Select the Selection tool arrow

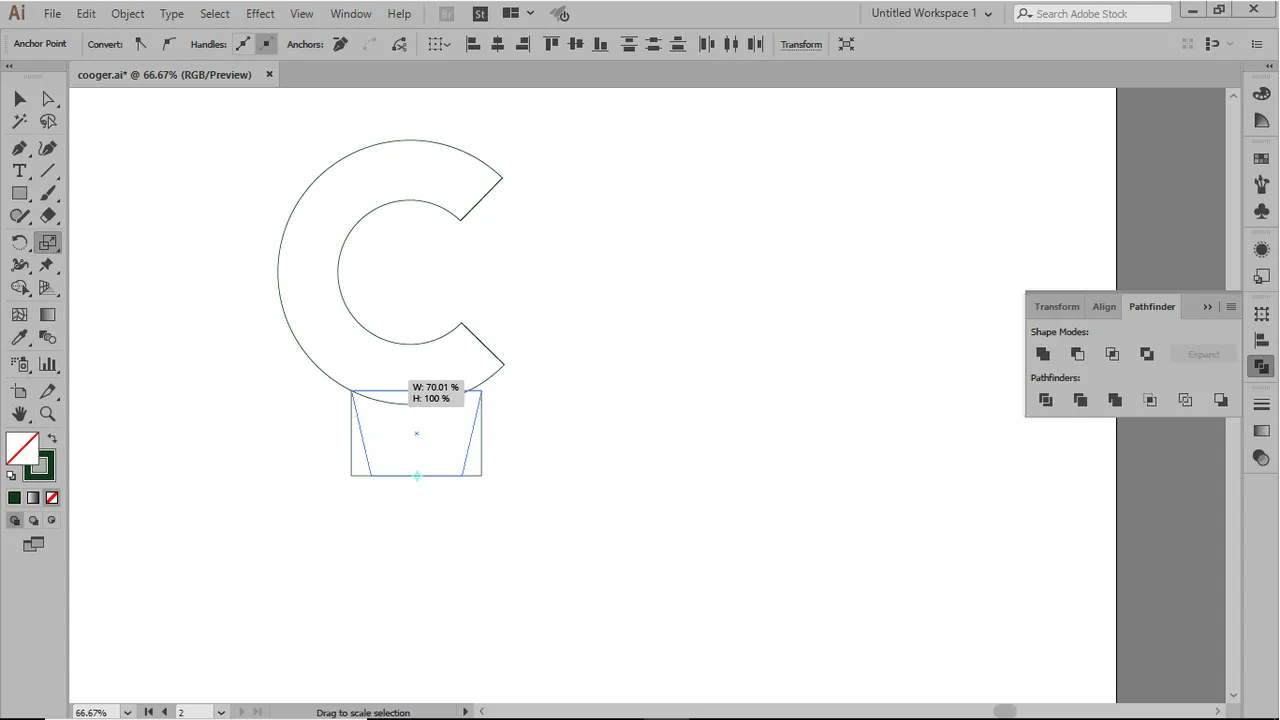pyautogui.click(x=20, y=99)
